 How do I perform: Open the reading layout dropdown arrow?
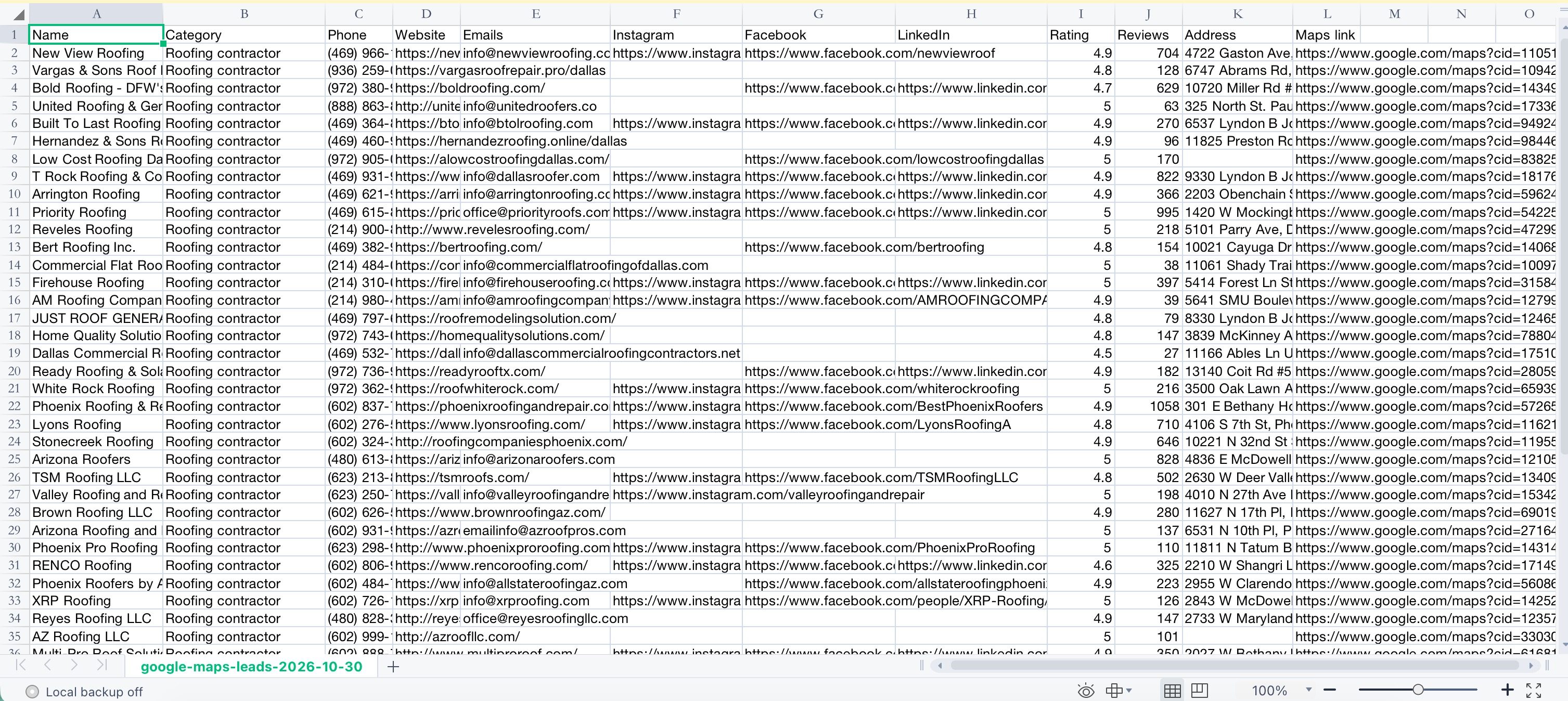(1129, 691)
